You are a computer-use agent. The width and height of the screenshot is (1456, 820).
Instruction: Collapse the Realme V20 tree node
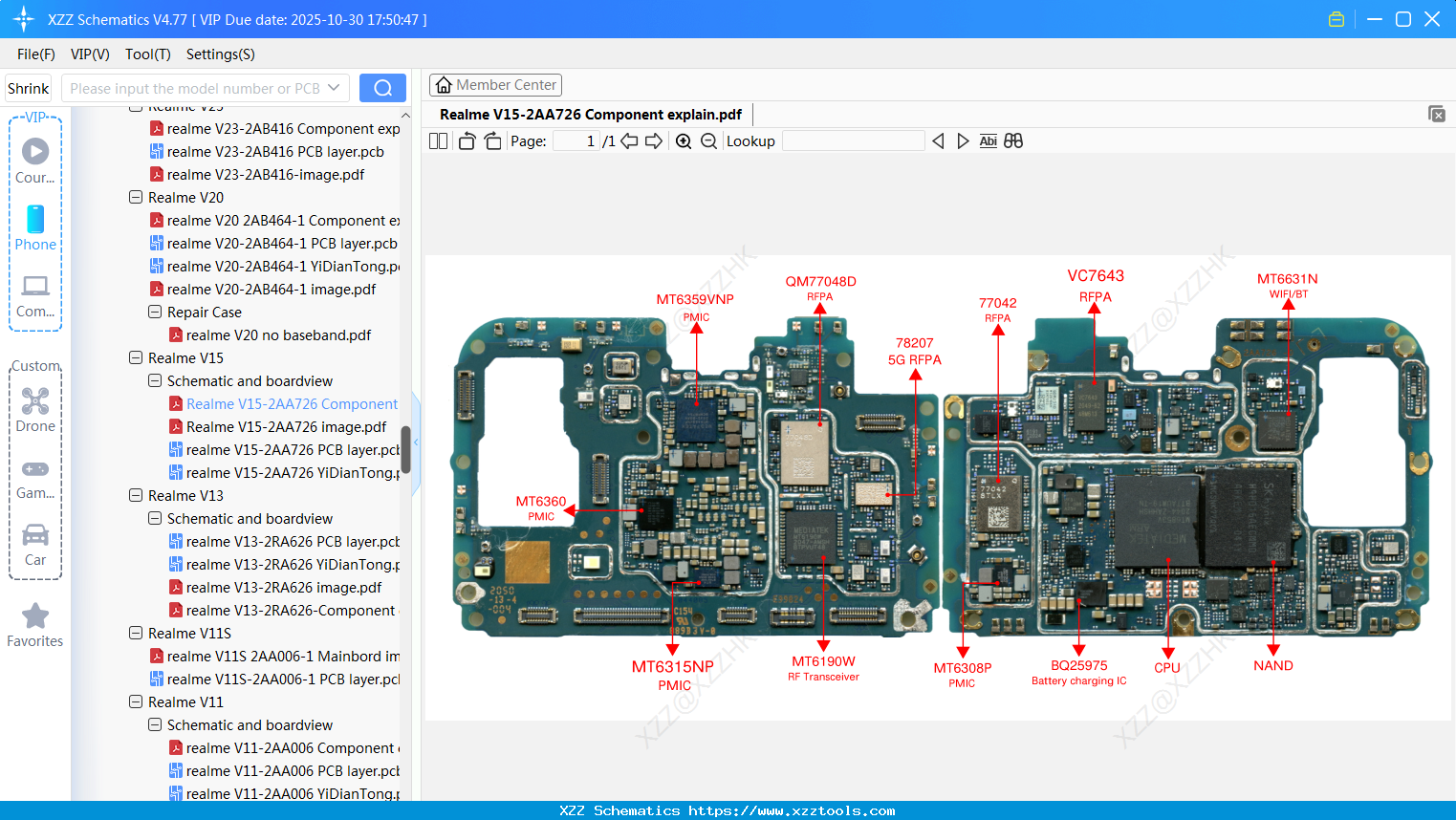[x=135, y=197]
